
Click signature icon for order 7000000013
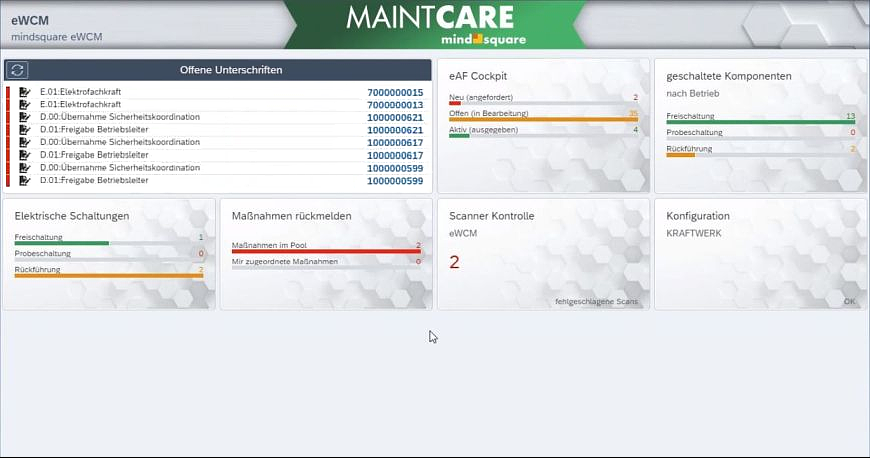24,104
